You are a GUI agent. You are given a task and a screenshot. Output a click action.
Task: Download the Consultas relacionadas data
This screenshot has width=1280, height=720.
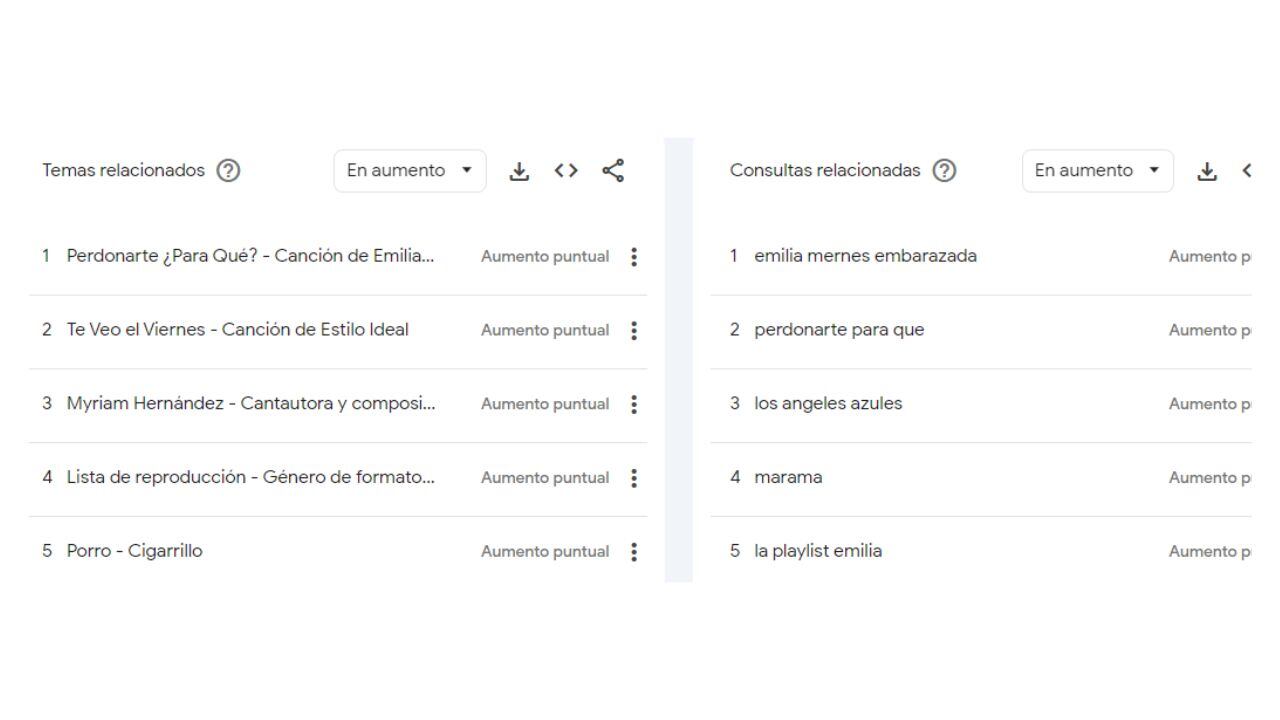click(1207, 171)
